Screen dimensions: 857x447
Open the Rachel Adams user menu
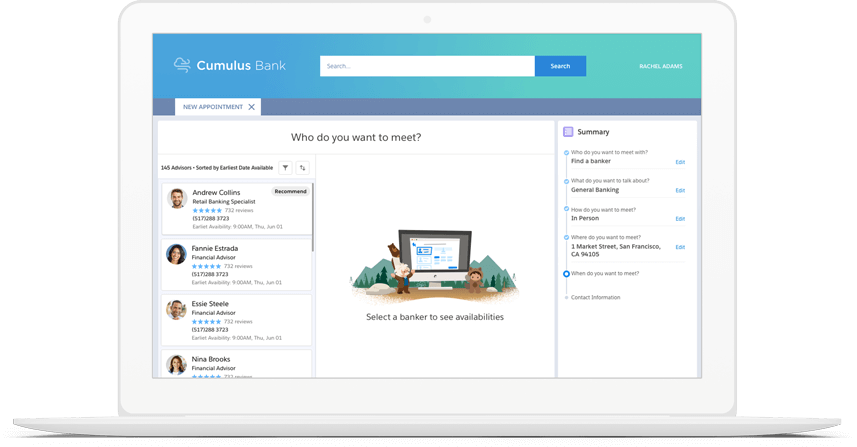tap(660, 66)
